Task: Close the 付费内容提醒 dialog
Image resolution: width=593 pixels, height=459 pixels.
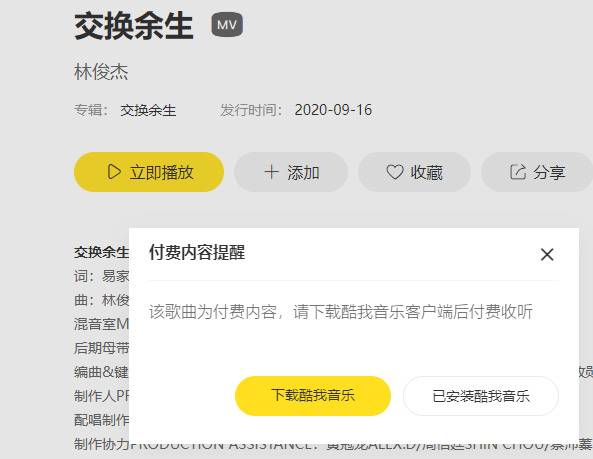Action: 547,254
